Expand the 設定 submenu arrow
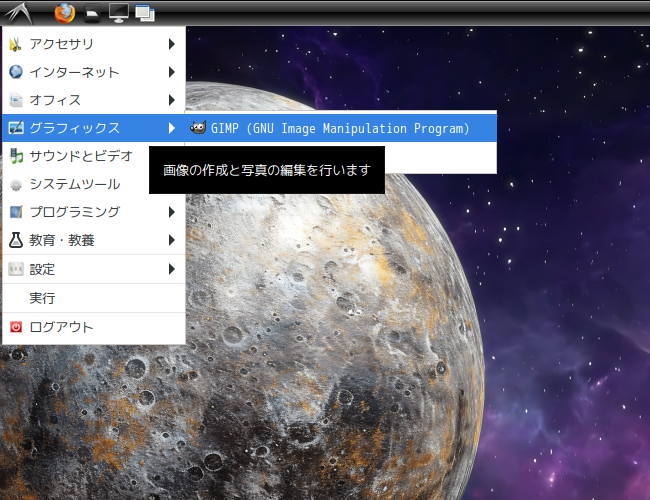The image size is (650, 500). (x=172, y=269)
